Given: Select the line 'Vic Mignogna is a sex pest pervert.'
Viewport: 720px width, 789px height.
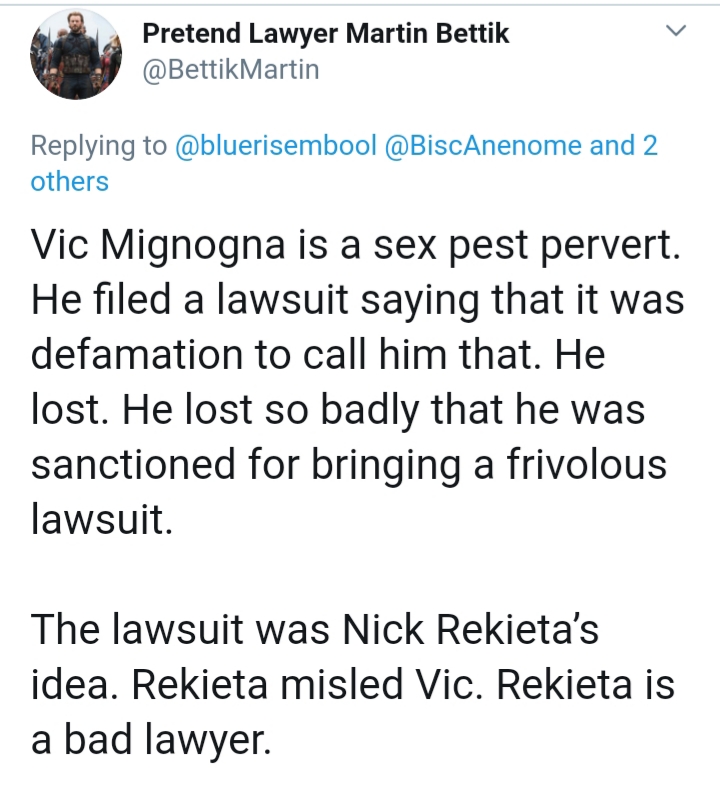Looking at the screenshot, I should [x=356, y=246].
